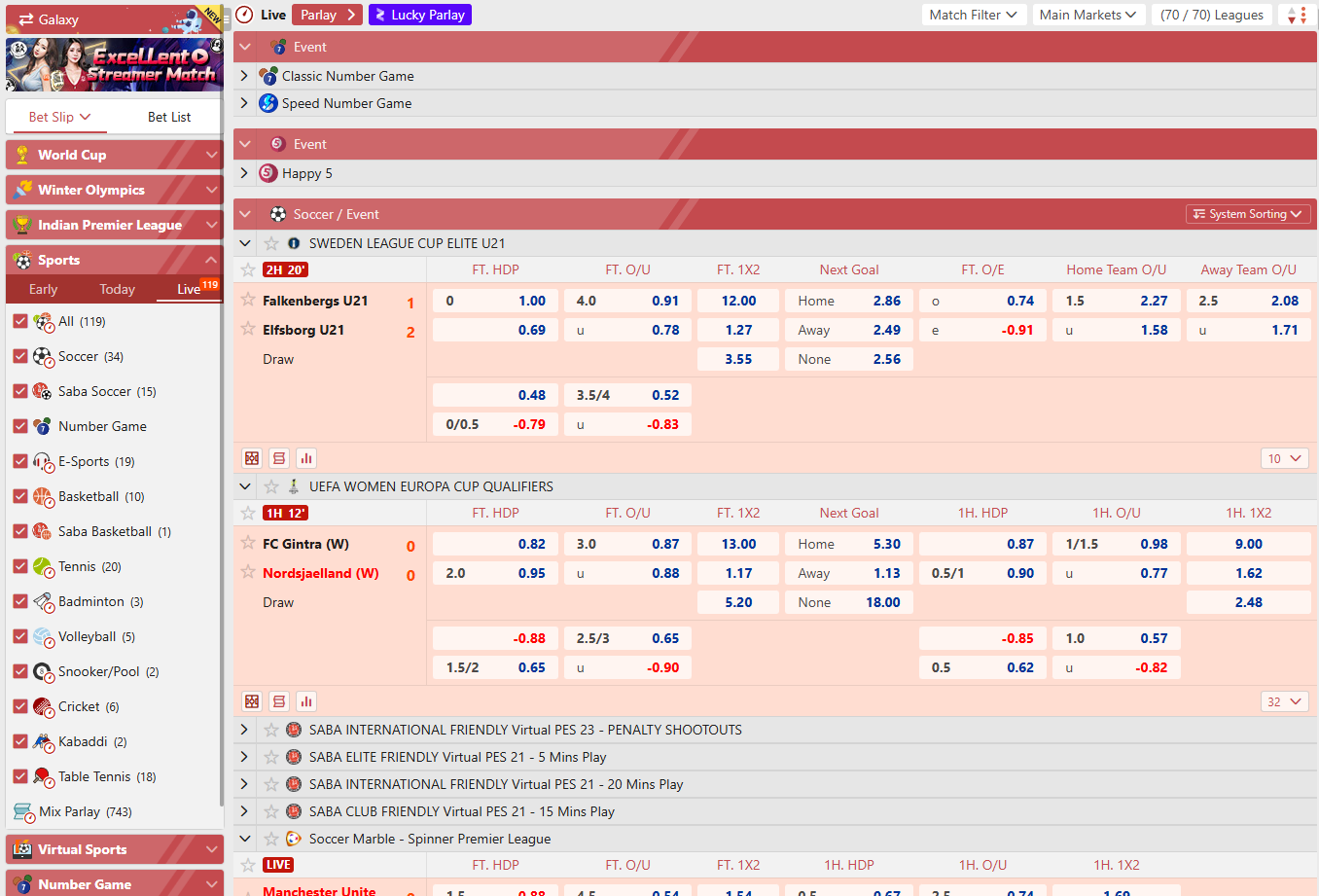
Task: Select the Today tab in the Sports panel
Action: tap(117, 289)
